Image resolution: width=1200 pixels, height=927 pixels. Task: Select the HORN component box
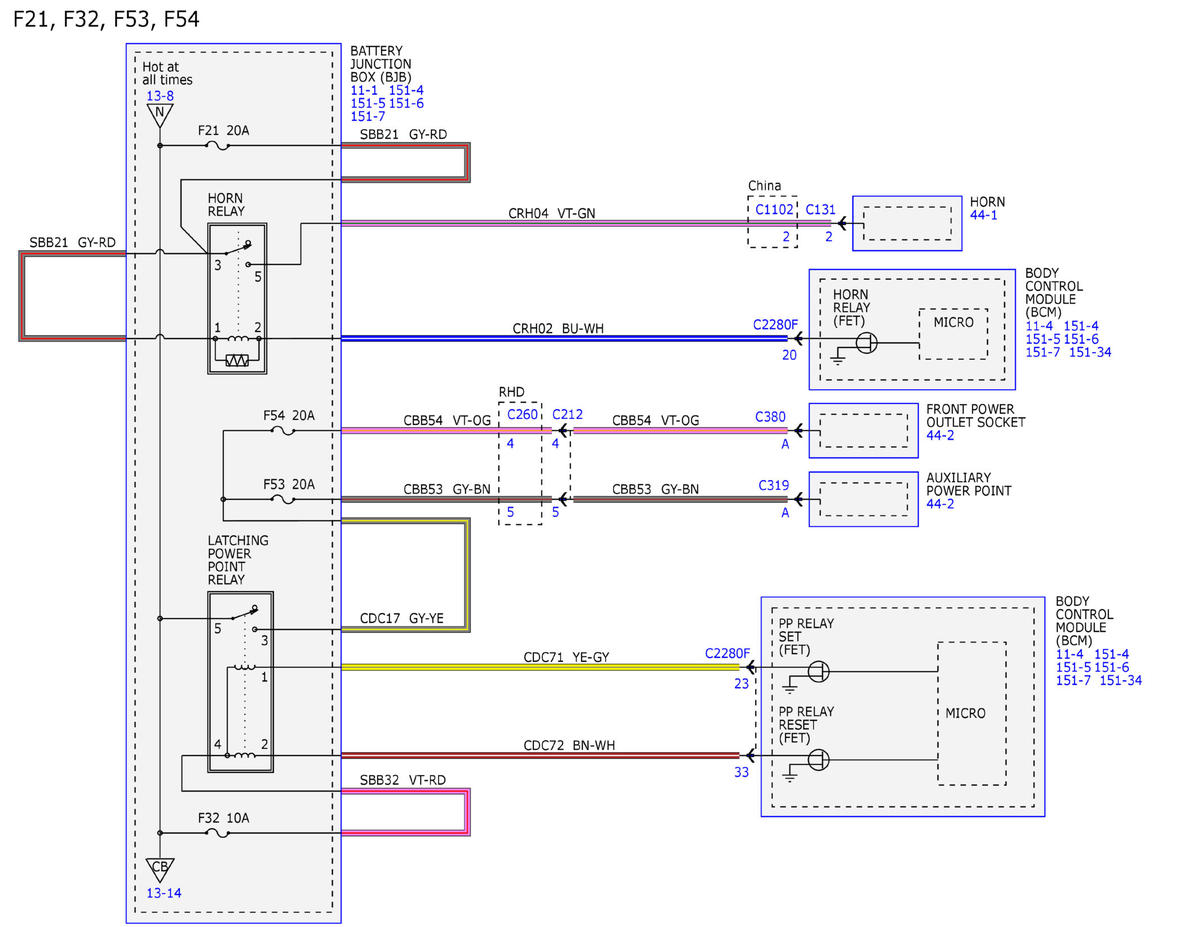coord(906,222)
